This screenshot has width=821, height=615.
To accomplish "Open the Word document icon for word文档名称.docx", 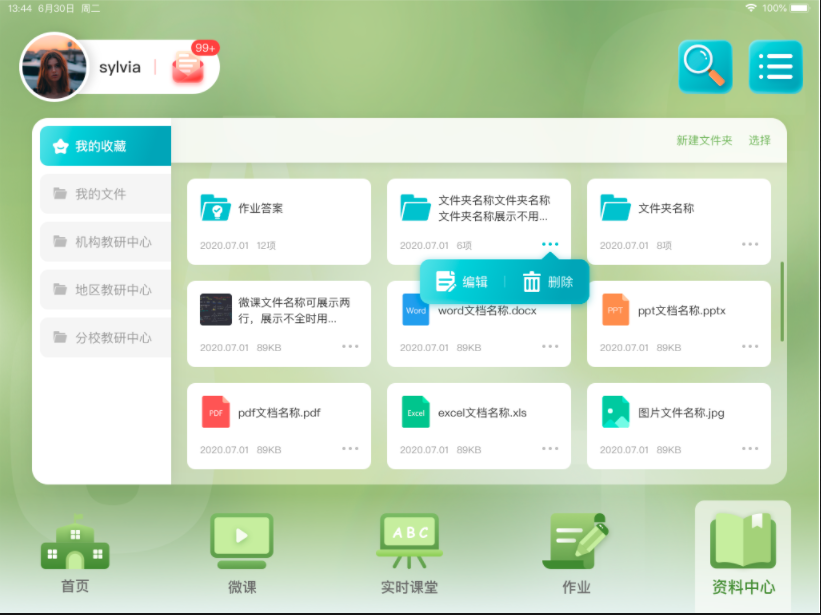I will click(x=415, y=310).
